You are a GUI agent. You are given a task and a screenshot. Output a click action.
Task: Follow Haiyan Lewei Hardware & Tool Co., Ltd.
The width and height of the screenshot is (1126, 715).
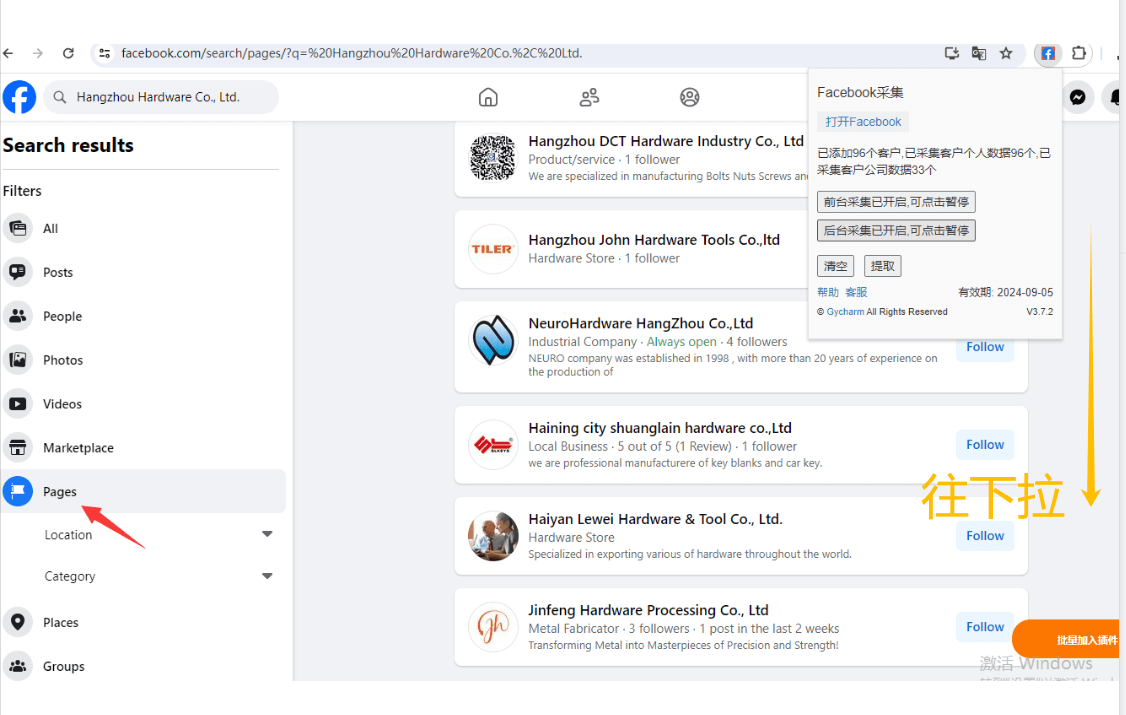point(985,536)
